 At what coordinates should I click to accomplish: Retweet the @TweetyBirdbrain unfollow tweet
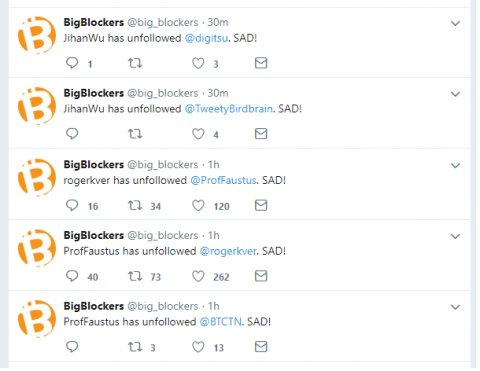[135, 134]
